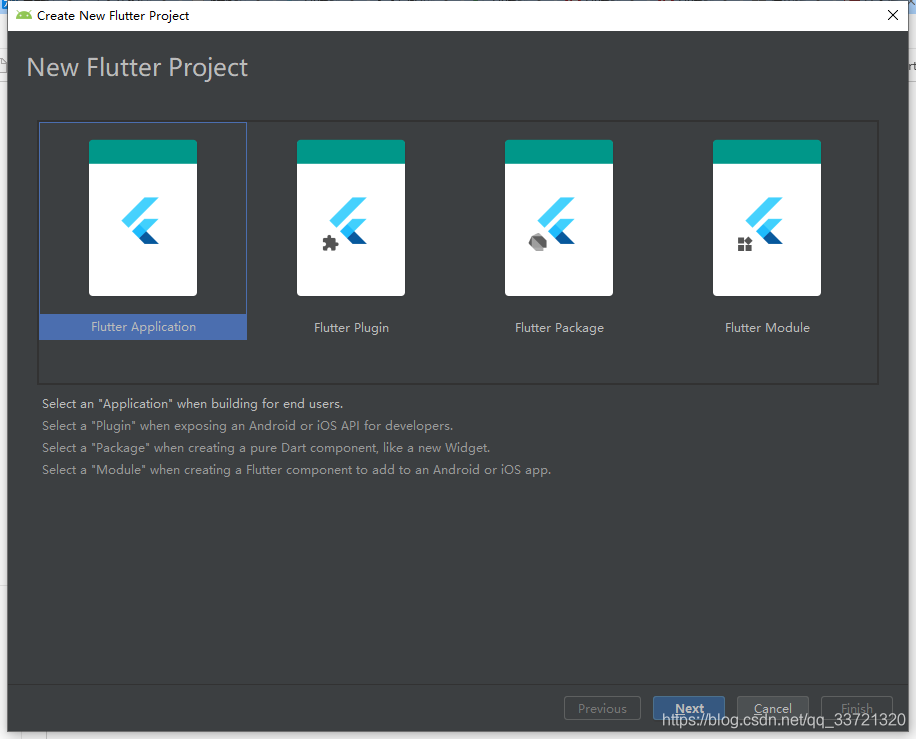Image resolution: width=916 pixels, height=739 pixels.
Task: Select the Flutter Package card icon
Action: 558,218
